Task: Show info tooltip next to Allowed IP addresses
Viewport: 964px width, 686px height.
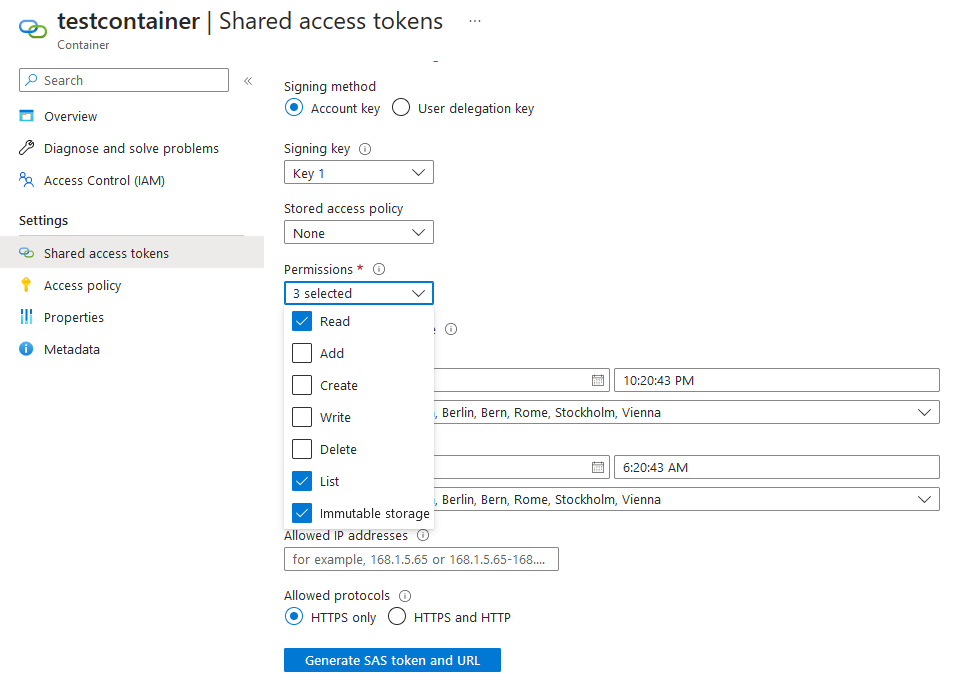Action: tap(423, 535)
